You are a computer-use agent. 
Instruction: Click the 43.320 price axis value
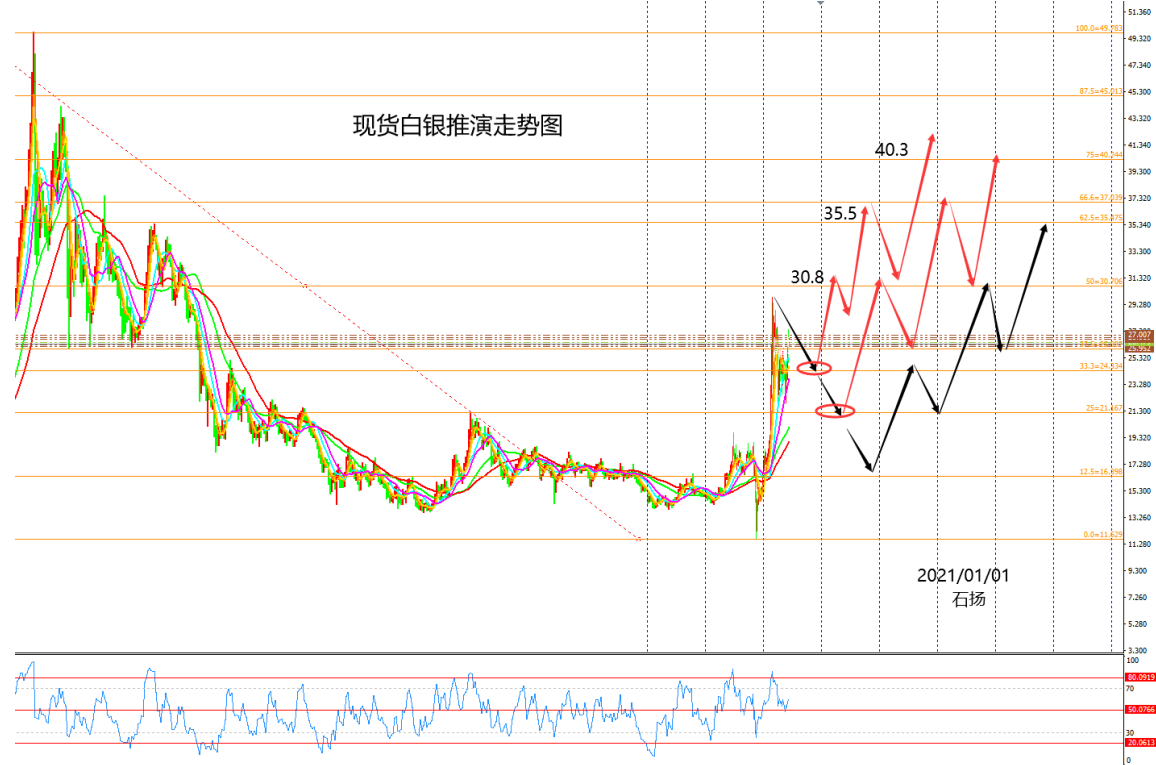tap(1140, 119)
